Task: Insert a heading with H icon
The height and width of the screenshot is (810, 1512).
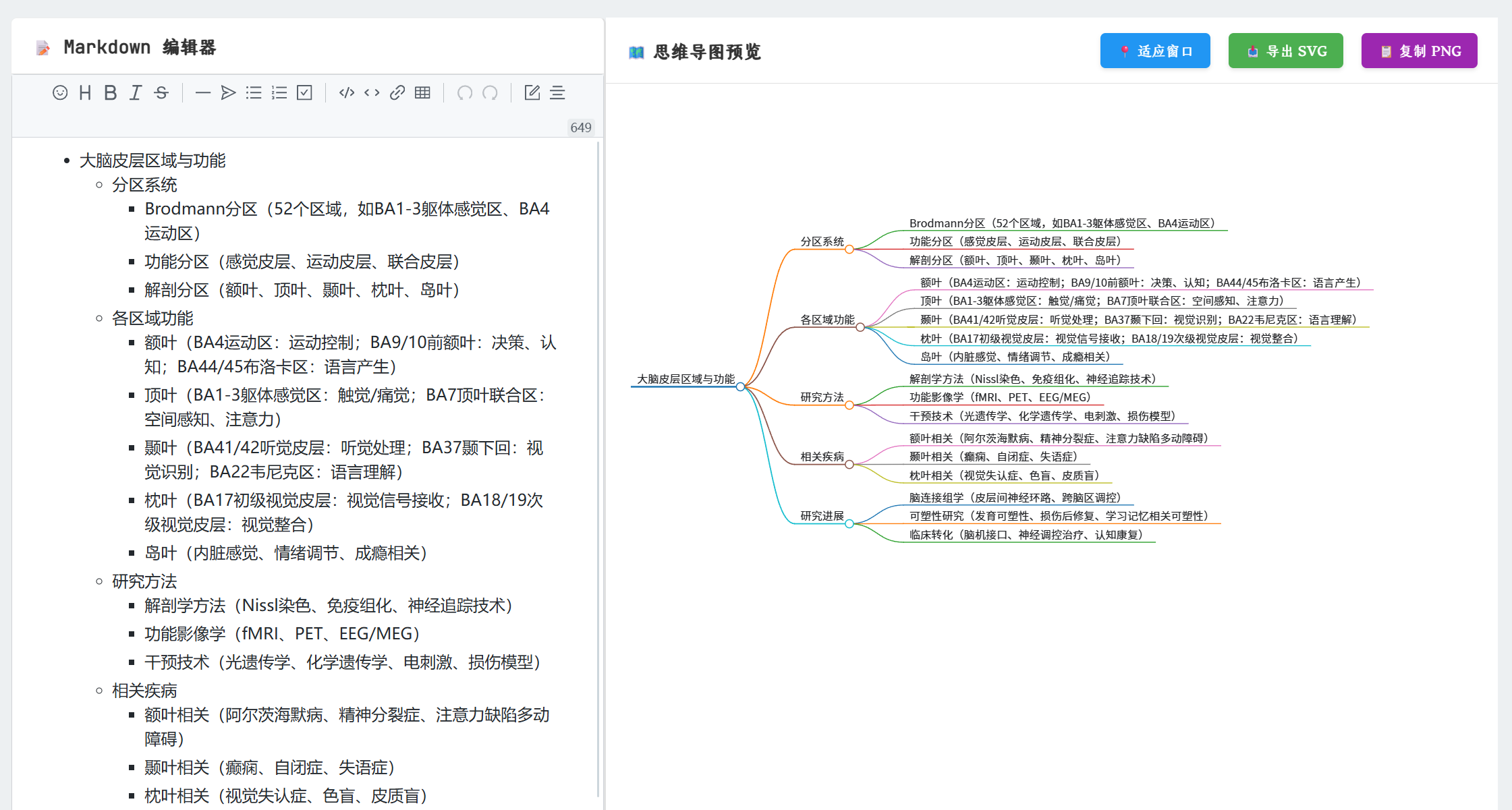Action: 85,93
